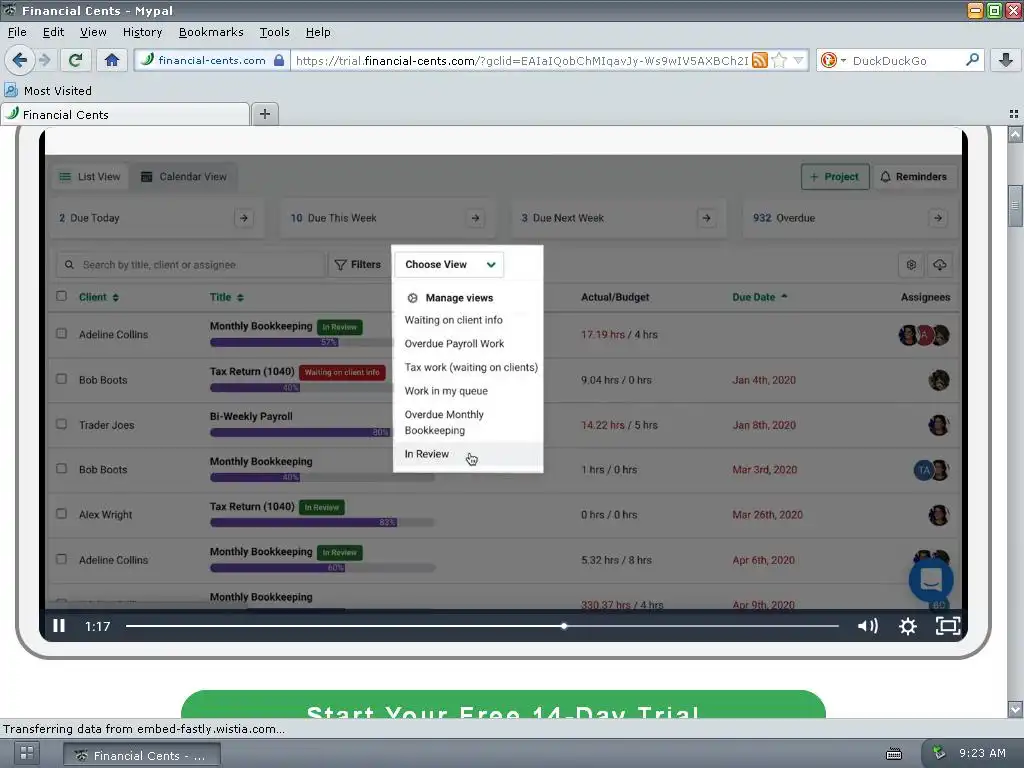Open the search engine selector dropdown arrow

coord(843,61)
